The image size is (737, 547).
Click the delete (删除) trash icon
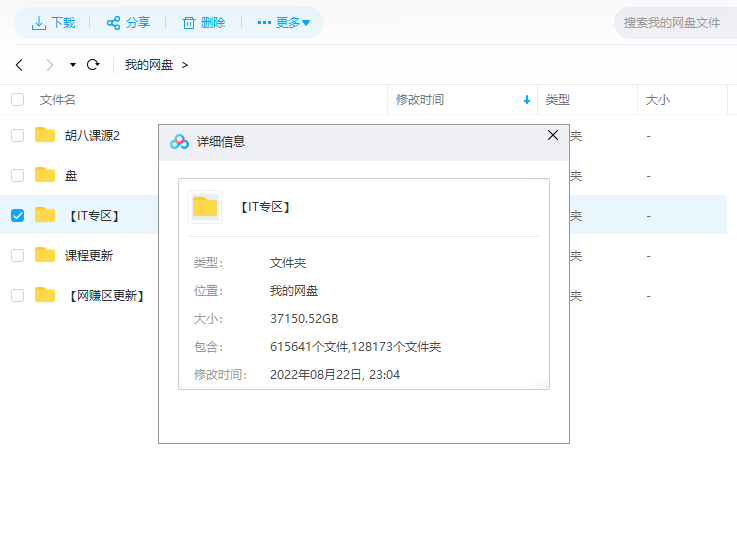tap(188, 22)
